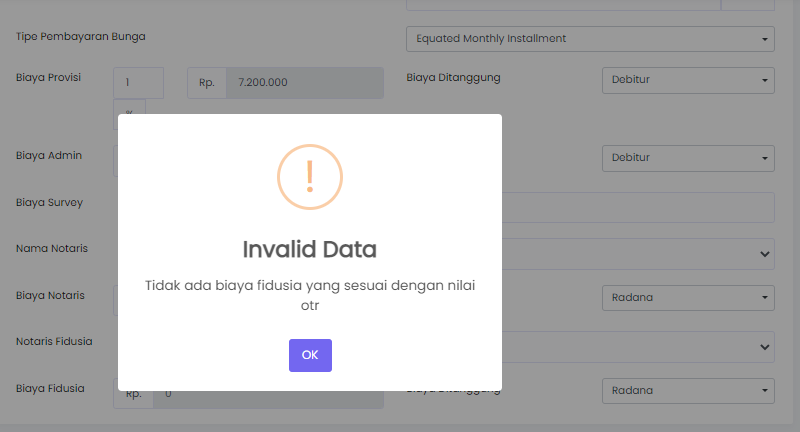Click the Biaya Provisi label

pyautogui.click(x=48, y=78)
